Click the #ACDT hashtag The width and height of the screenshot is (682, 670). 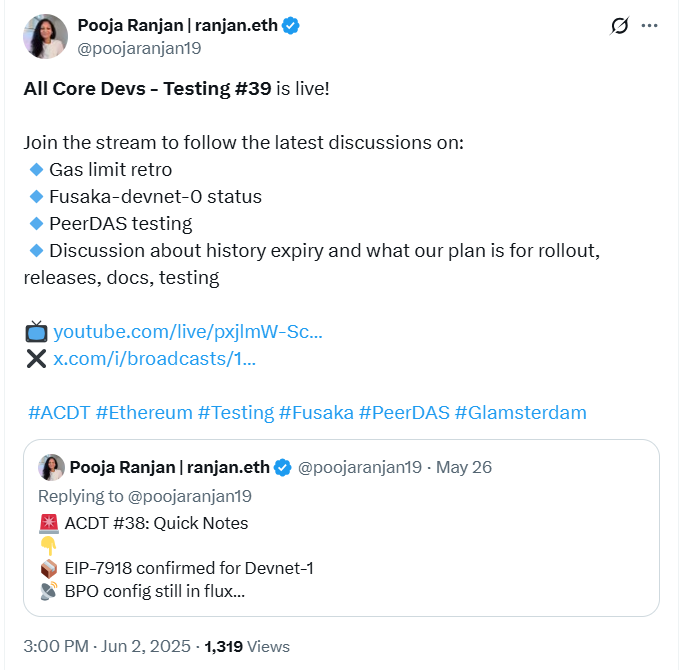tap(58, 412)
